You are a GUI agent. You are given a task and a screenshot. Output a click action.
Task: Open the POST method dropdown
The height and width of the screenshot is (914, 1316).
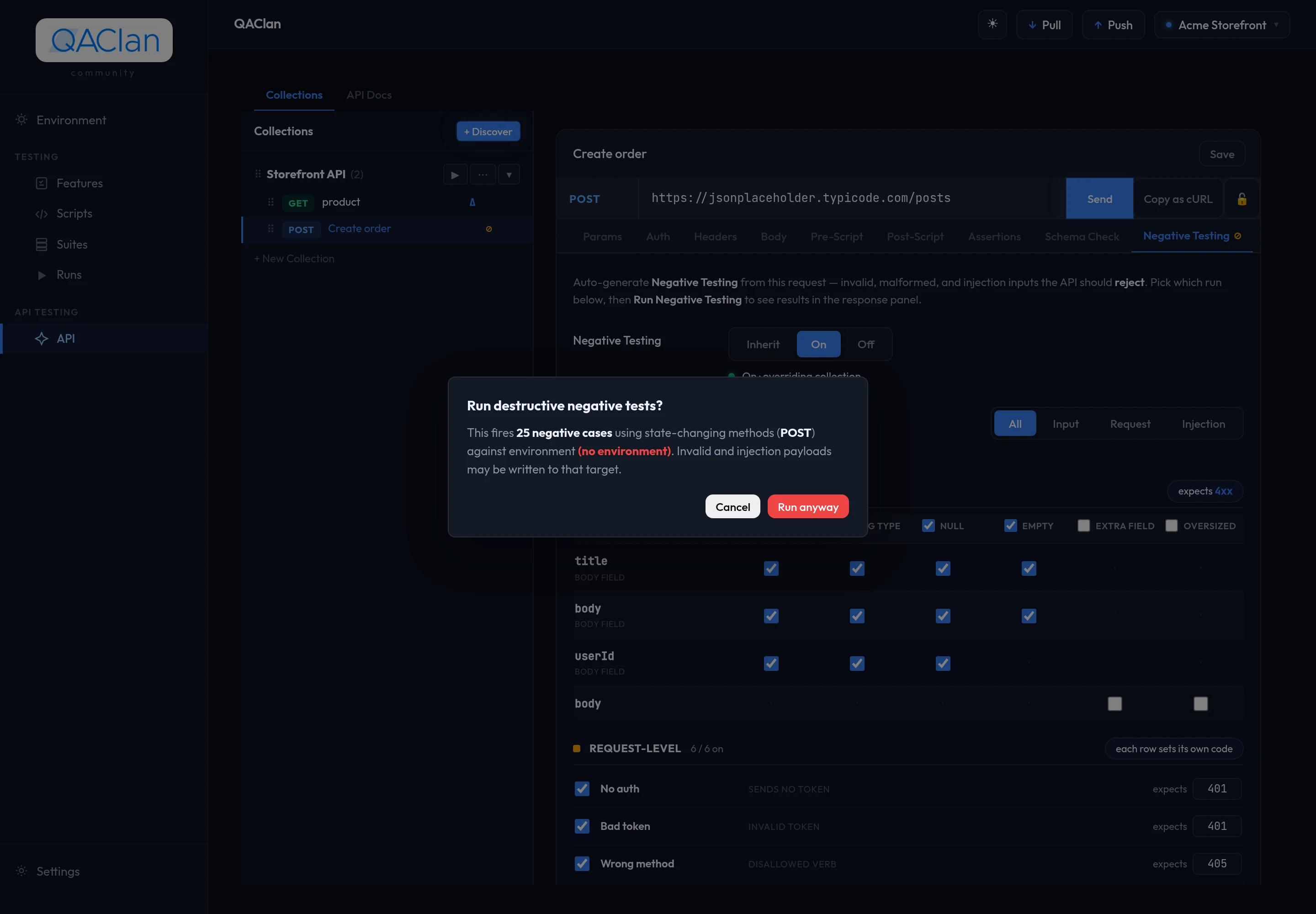(x=597, y=199)
